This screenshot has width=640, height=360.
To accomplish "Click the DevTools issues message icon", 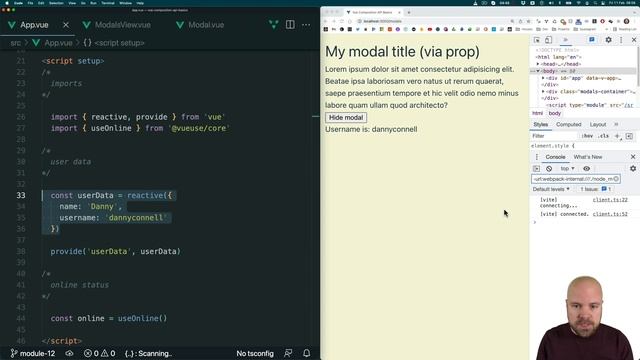I will pos(591,40).
